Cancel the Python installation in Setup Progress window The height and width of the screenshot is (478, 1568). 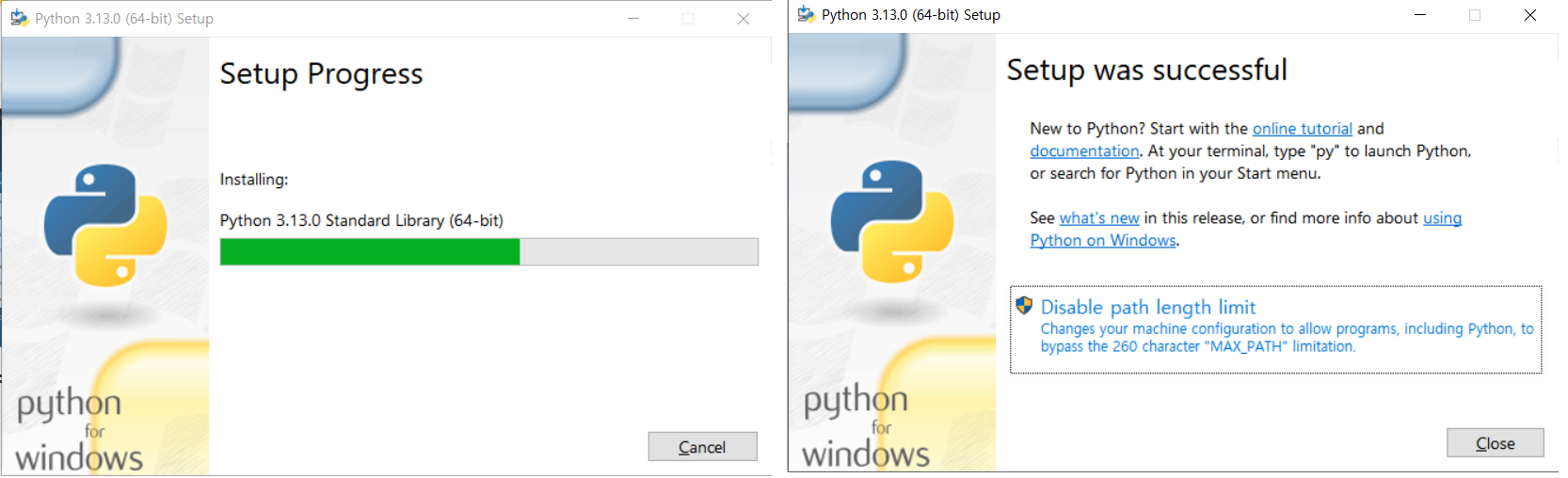[x=702, y=447]
